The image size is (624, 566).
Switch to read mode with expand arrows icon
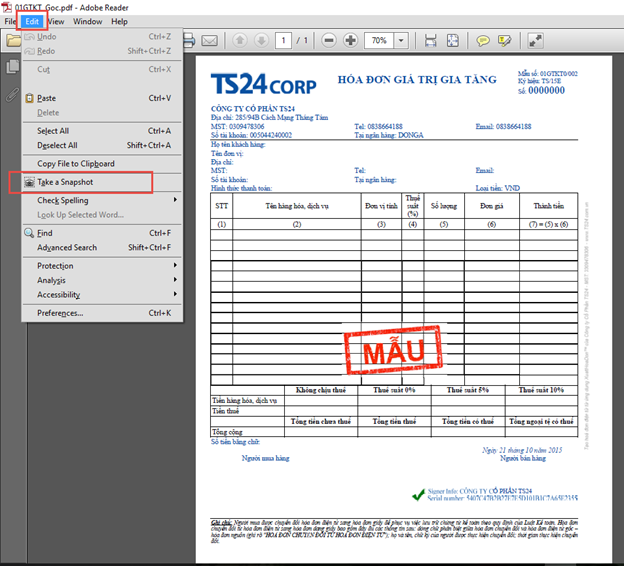coord(535,41)
